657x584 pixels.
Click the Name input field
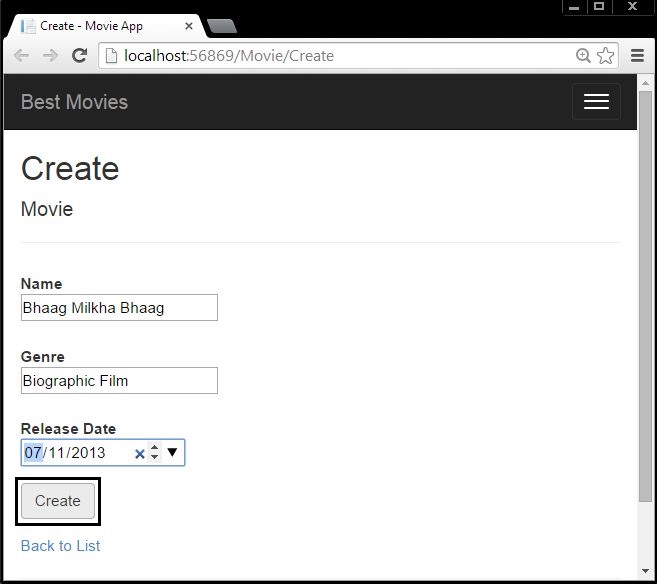click(x=119, y=308)
